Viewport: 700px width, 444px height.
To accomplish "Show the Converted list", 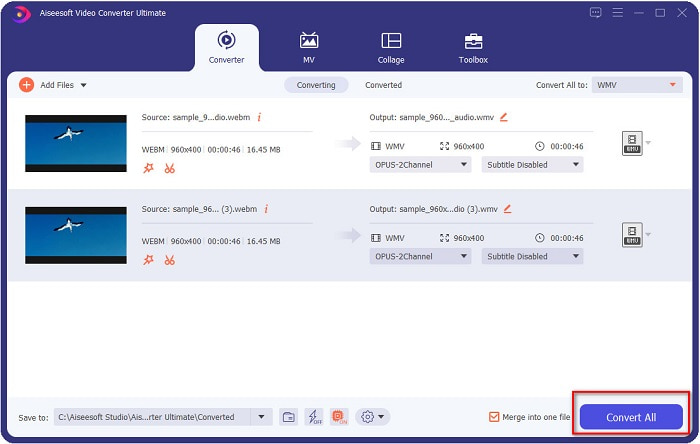I will 383,85.
